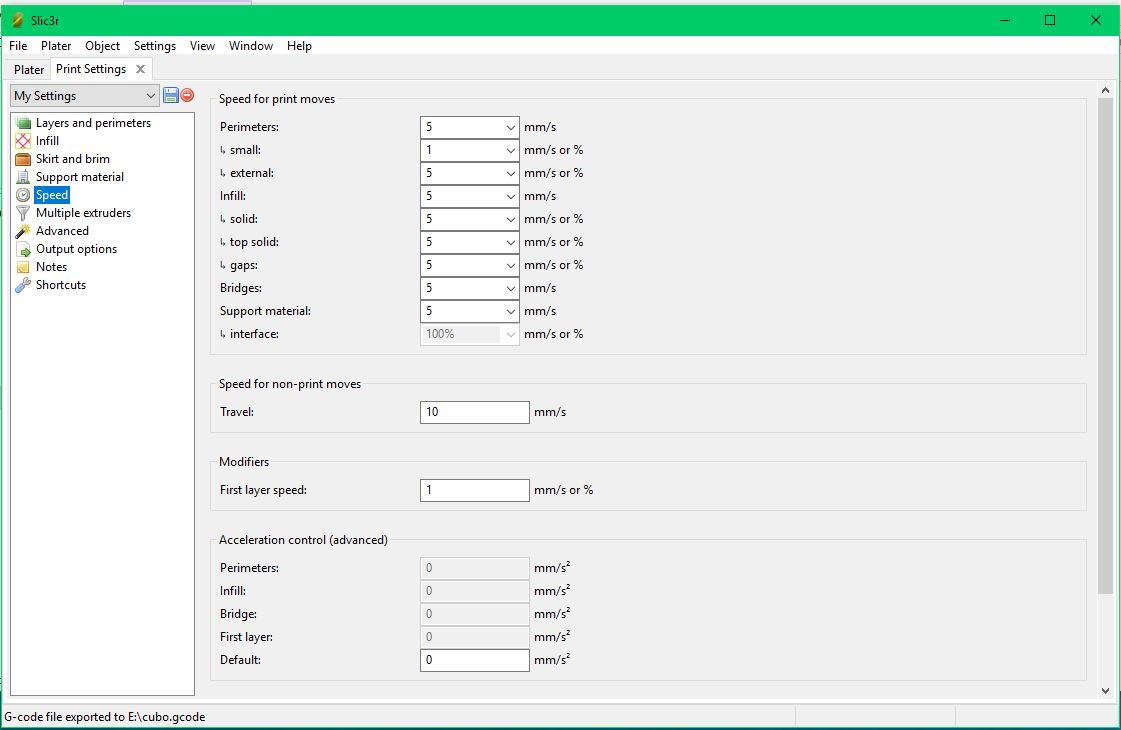Click the save preset floppy disk icon
The width and height of the screenshot is (1121, 730).
click(170, 95)
